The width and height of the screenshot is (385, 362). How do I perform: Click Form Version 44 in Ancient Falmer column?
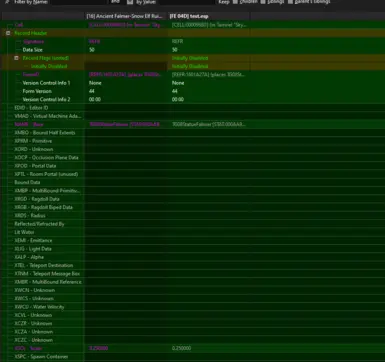coord(92,91)
